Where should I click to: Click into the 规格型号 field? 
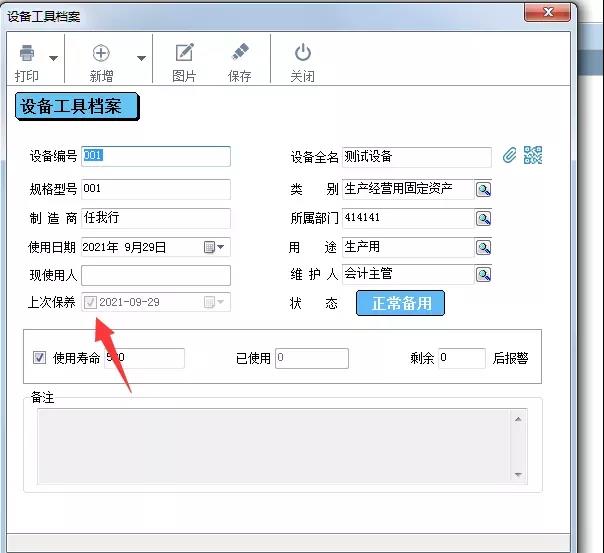click(x=156, y=189)
